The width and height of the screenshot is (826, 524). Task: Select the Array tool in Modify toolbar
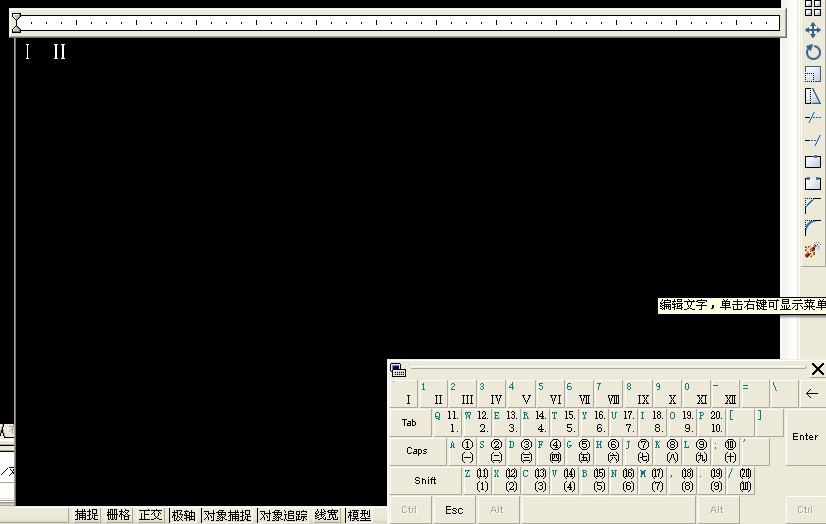[813, 8]
